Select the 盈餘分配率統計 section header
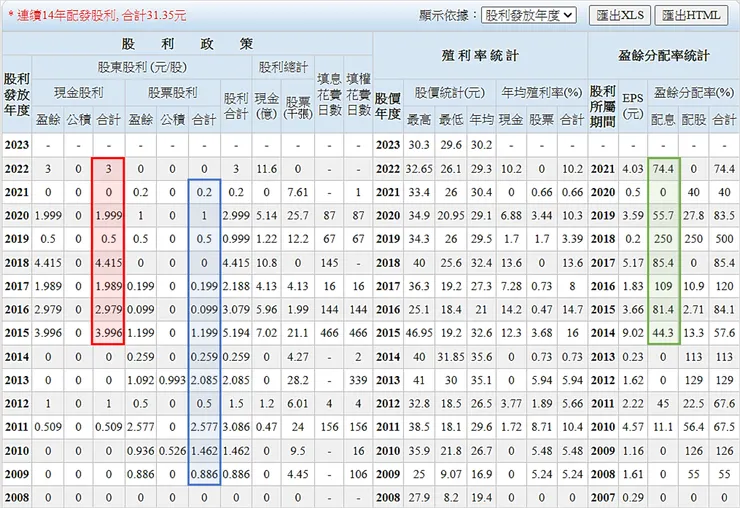740x508 pixels. point(664,56)
